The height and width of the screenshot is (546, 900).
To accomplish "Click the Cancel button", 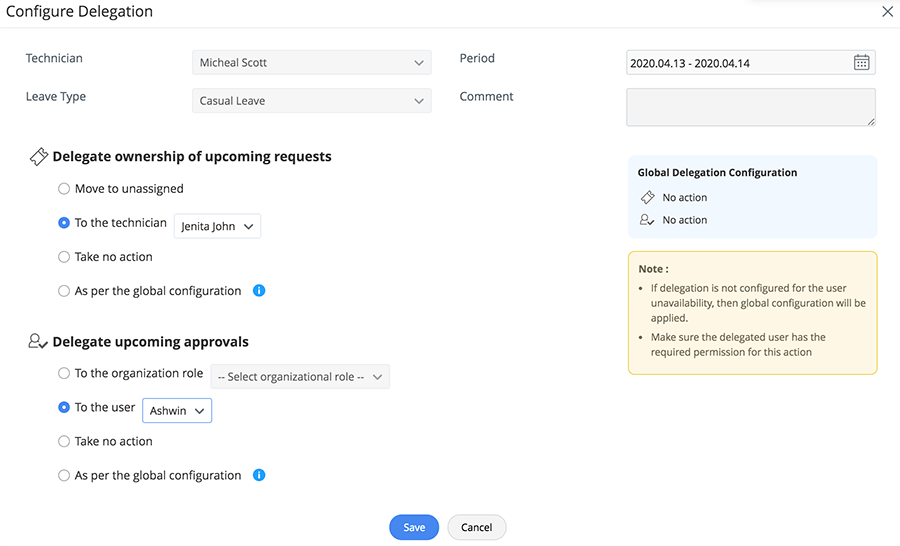I will point(477,527).
